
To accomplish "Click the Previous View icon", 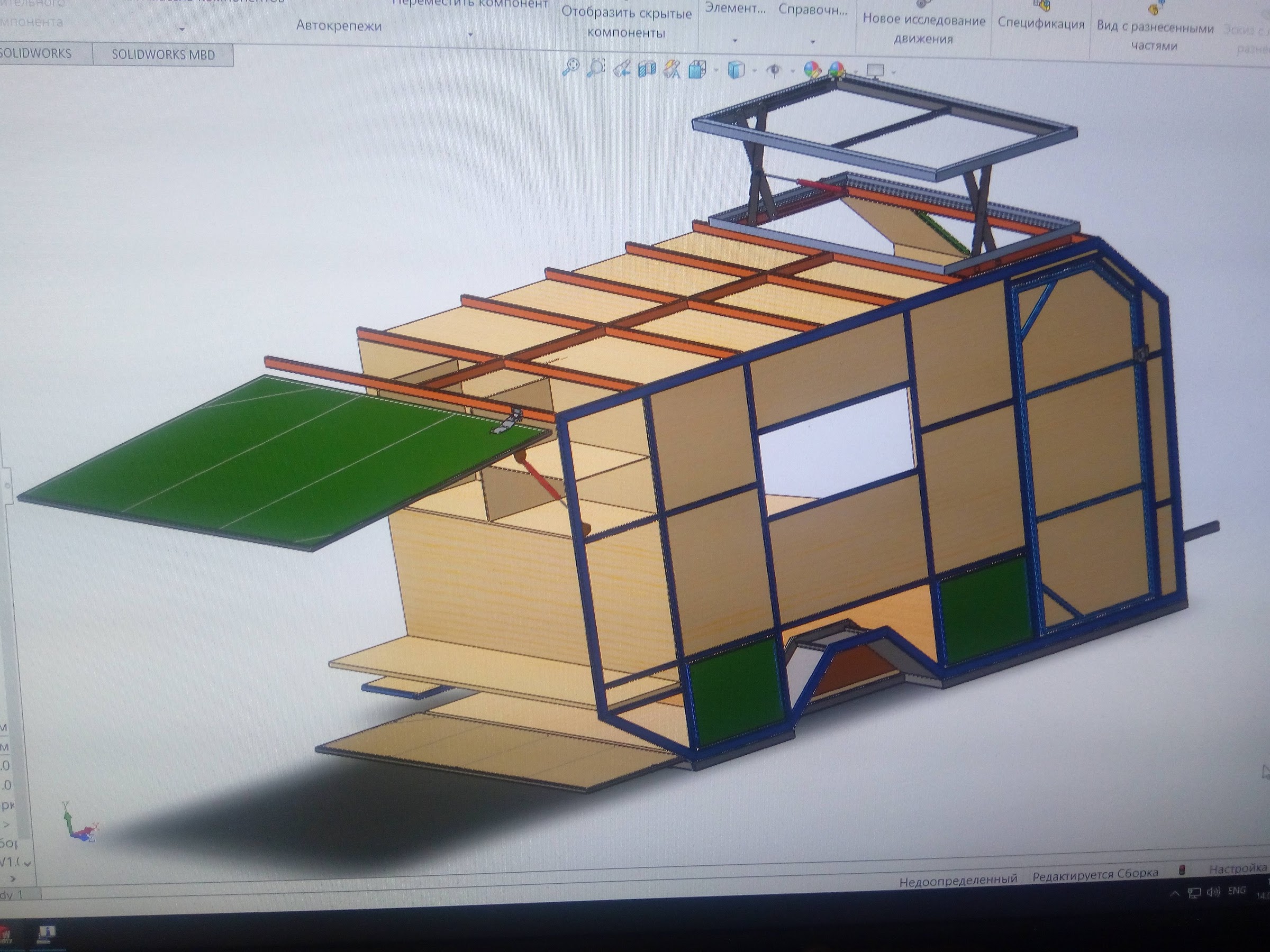I will tap(622, 69).
